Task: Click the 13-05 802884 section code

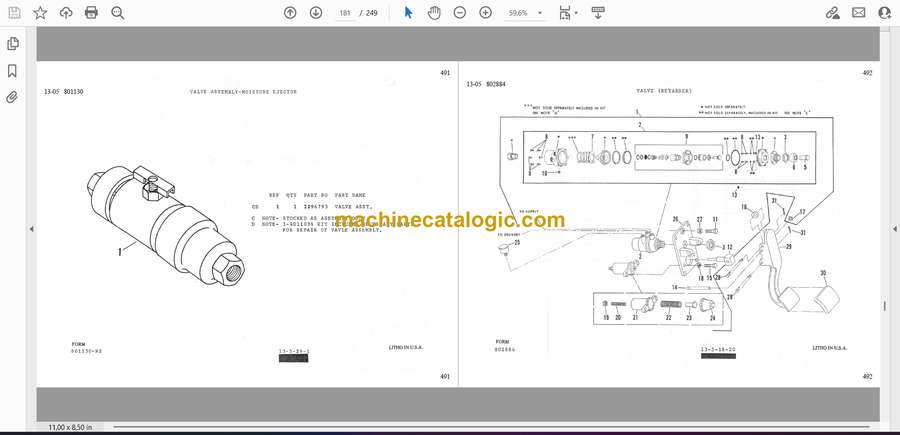Action: point(486,84)
